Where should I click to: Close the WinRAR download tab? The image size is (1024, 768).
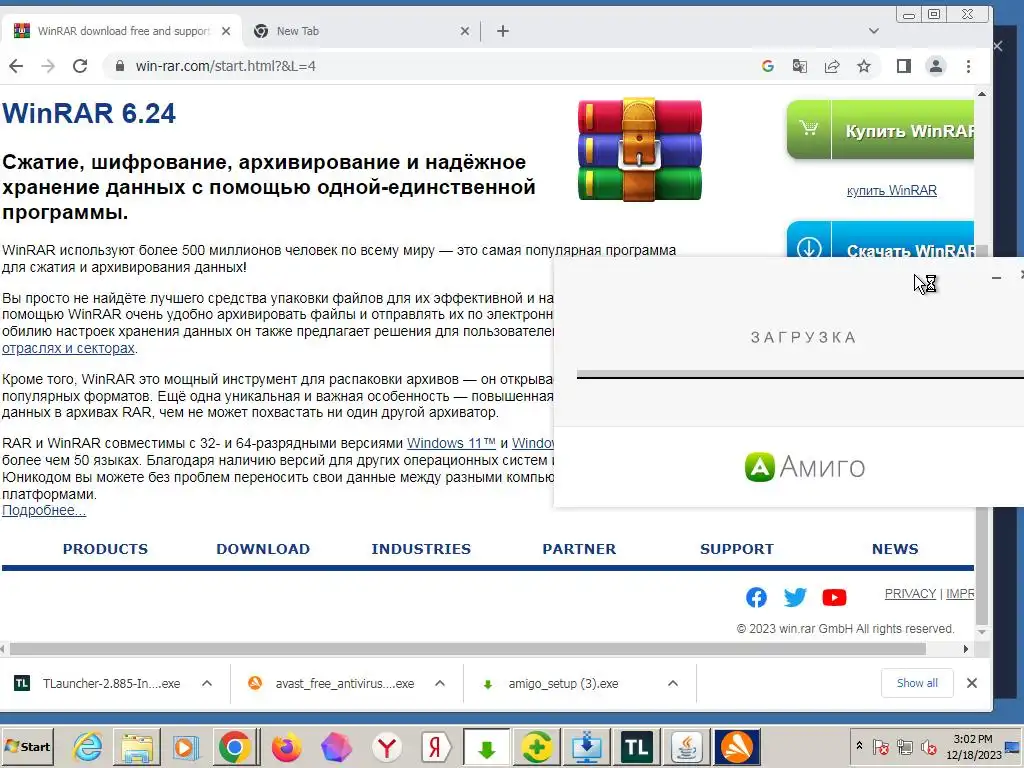[225, 31]
